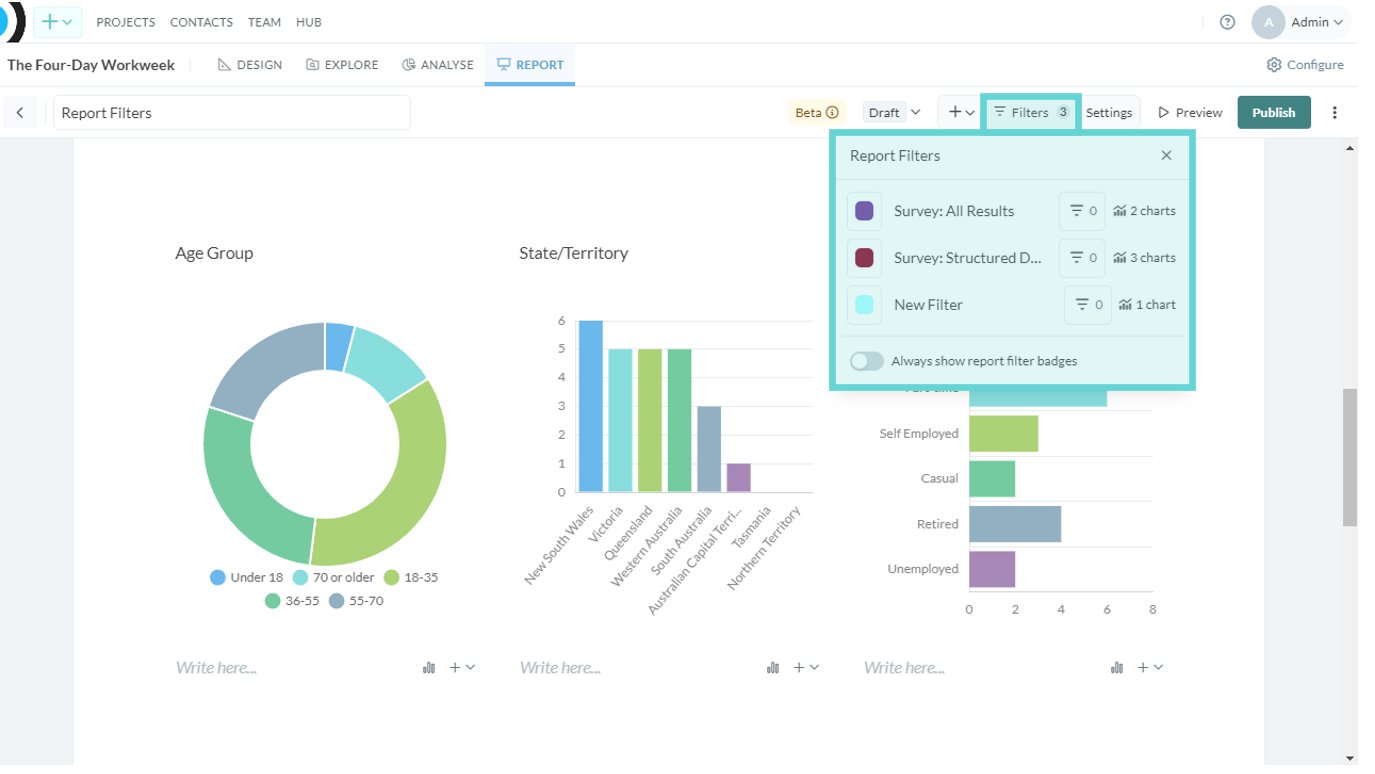Open the plus create-new dropdown in the top bar
The image size is (1375, 774).
(x=57, y=22)
